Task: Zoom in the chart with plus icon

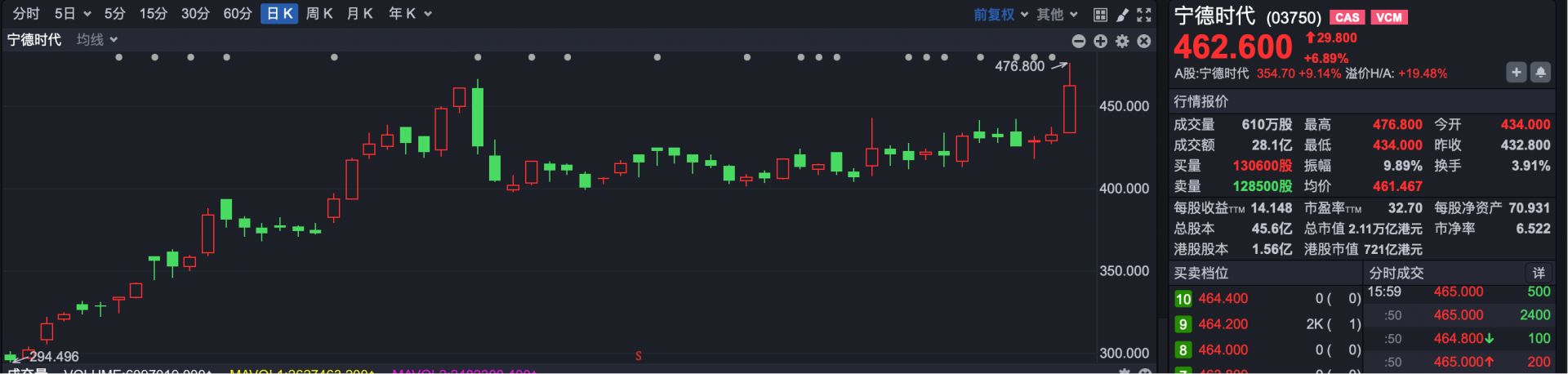Action: (1100, 41)
